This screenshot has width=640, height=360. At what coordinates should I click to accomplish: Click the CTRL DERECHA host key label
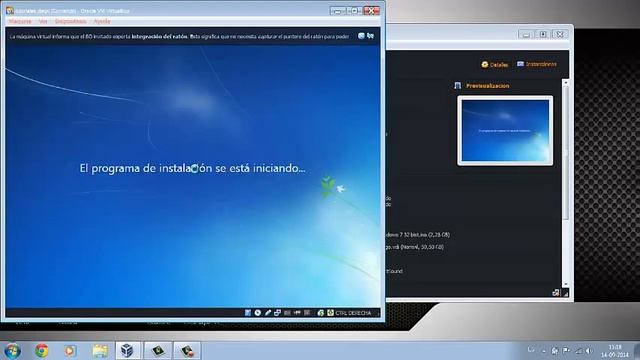tap(353, 313)
